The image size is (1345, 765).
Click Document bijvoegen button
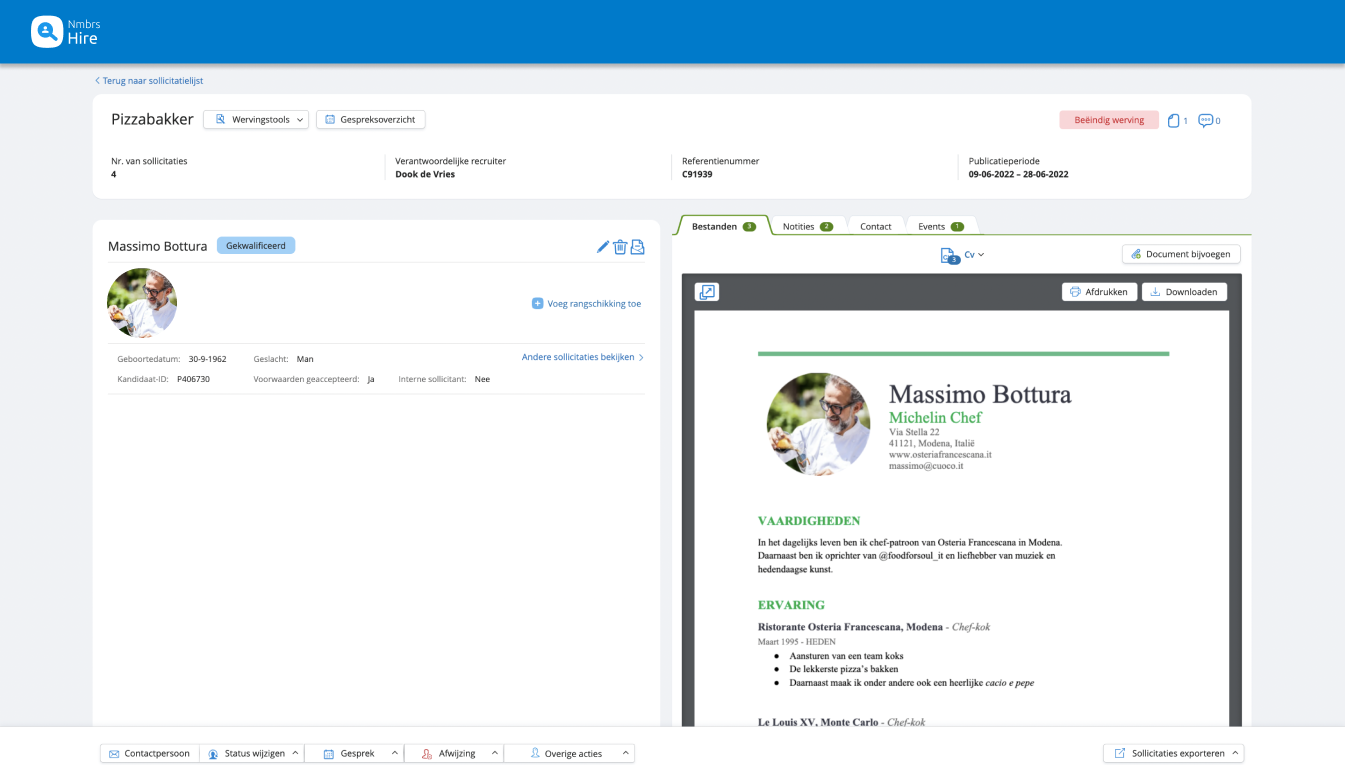[x=1181, y=254]
